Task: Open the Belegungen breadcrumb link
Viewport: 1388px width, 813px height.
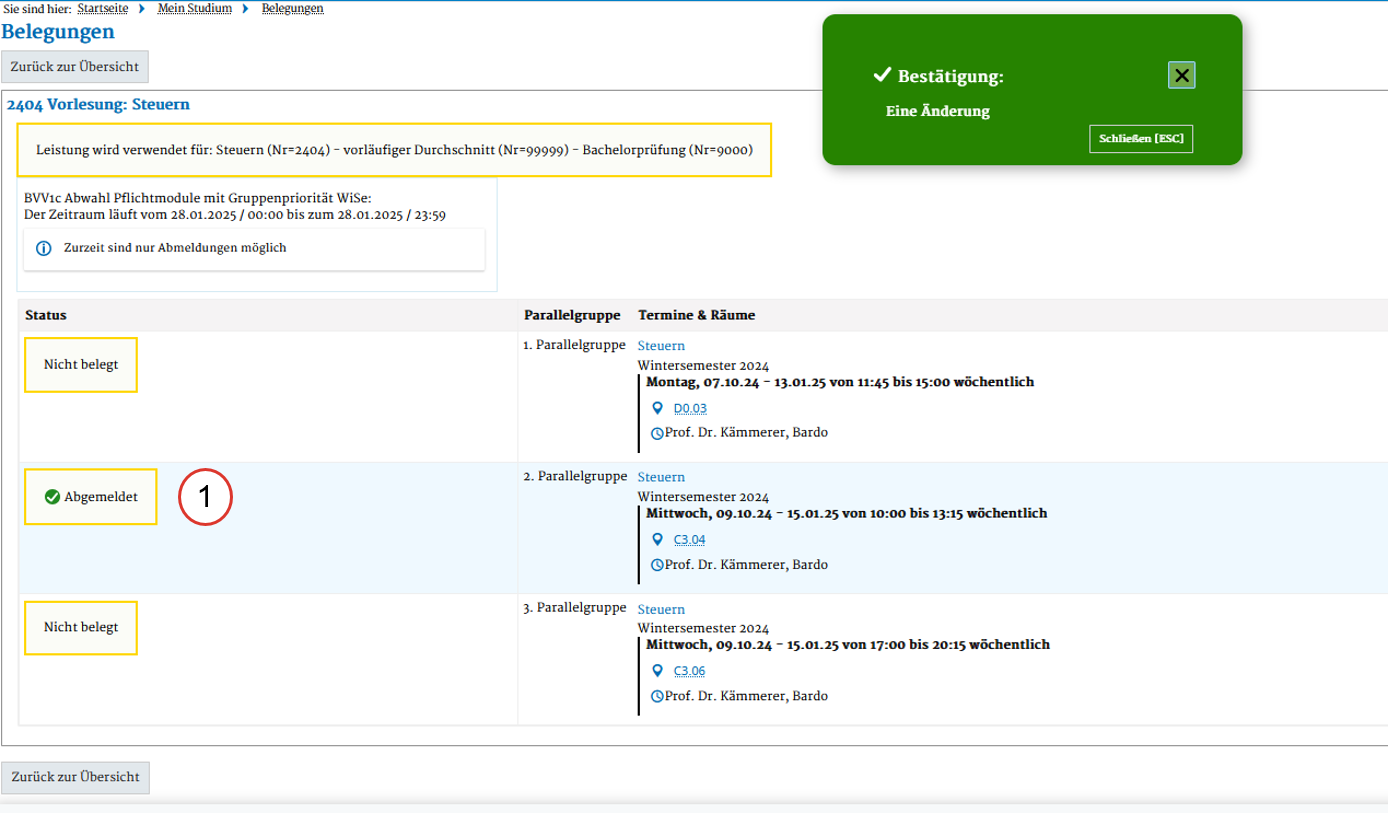Action: click(292, 8)
